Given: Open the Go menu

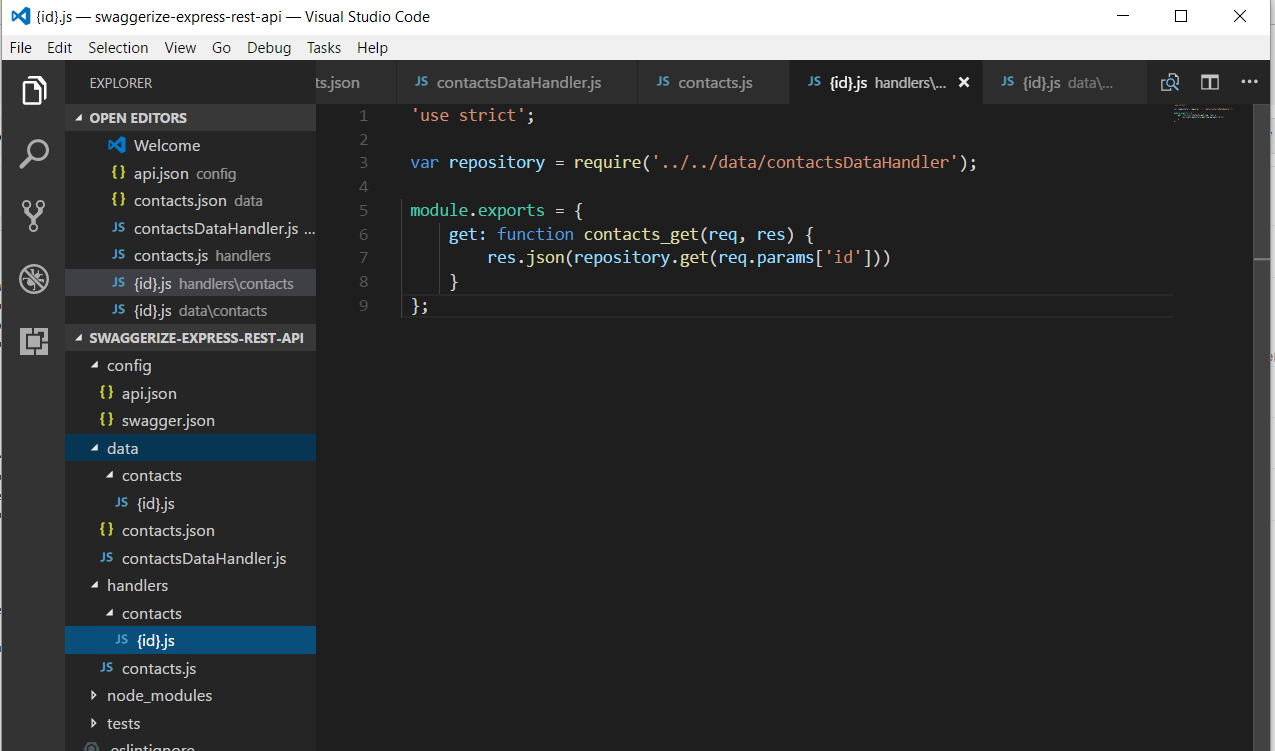Looking at the screenshot, I should tap(221, 47).
